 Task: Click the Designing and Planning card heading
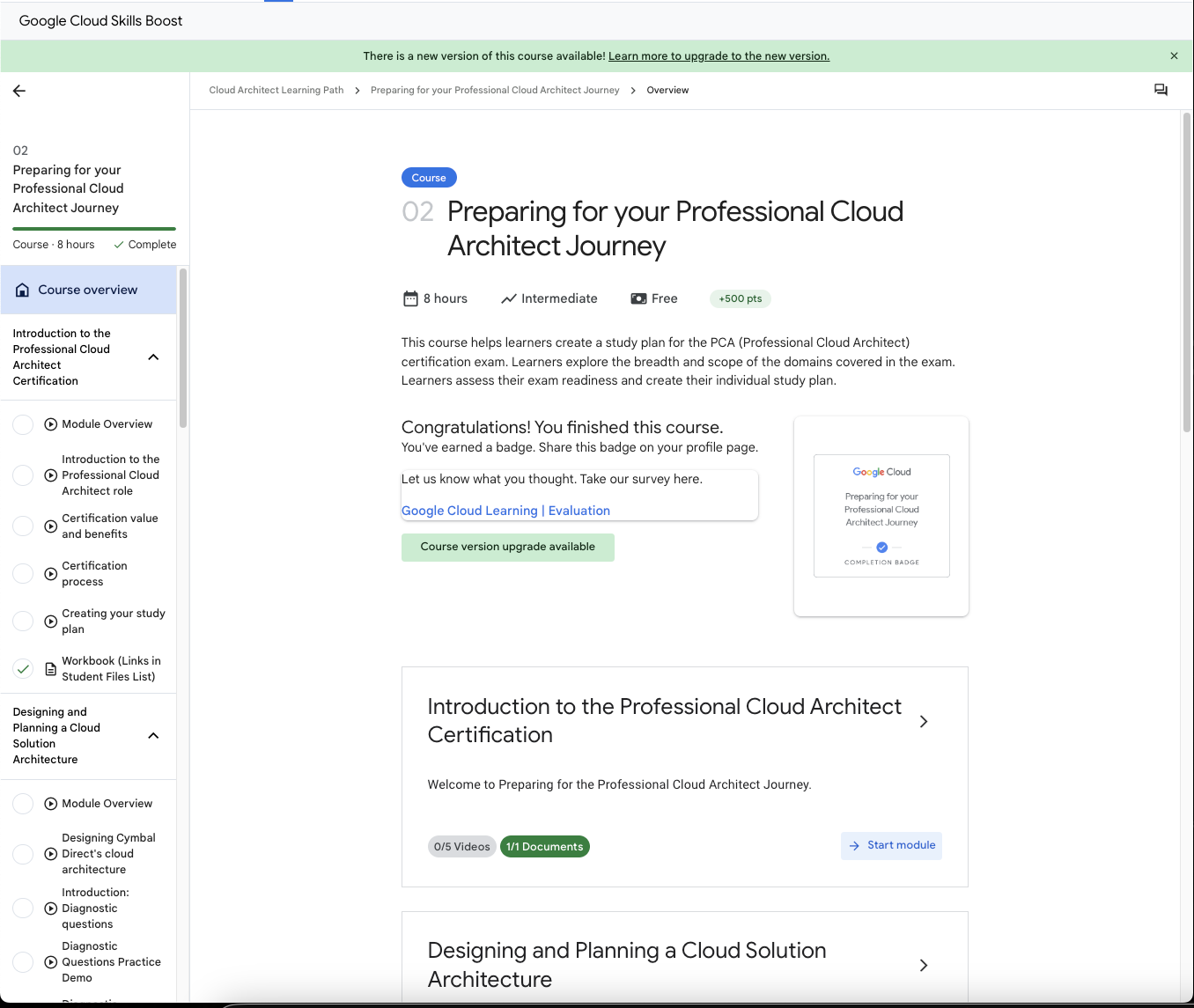(627, 965)
